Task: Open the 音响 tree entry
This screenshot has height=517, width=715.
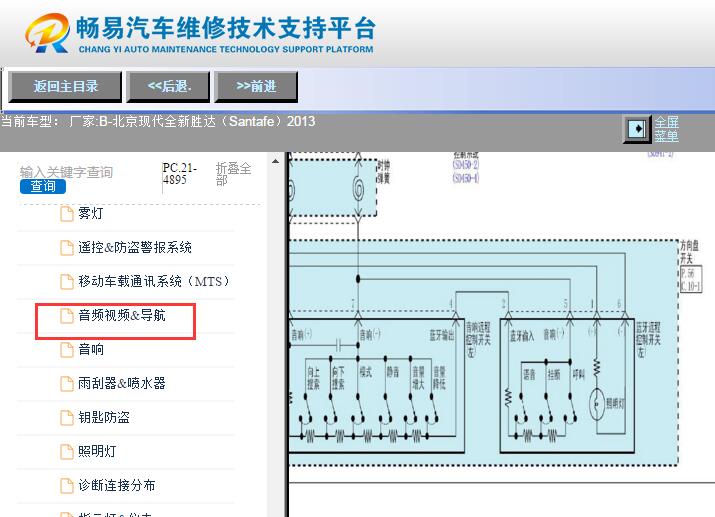Action: (91, 350)
